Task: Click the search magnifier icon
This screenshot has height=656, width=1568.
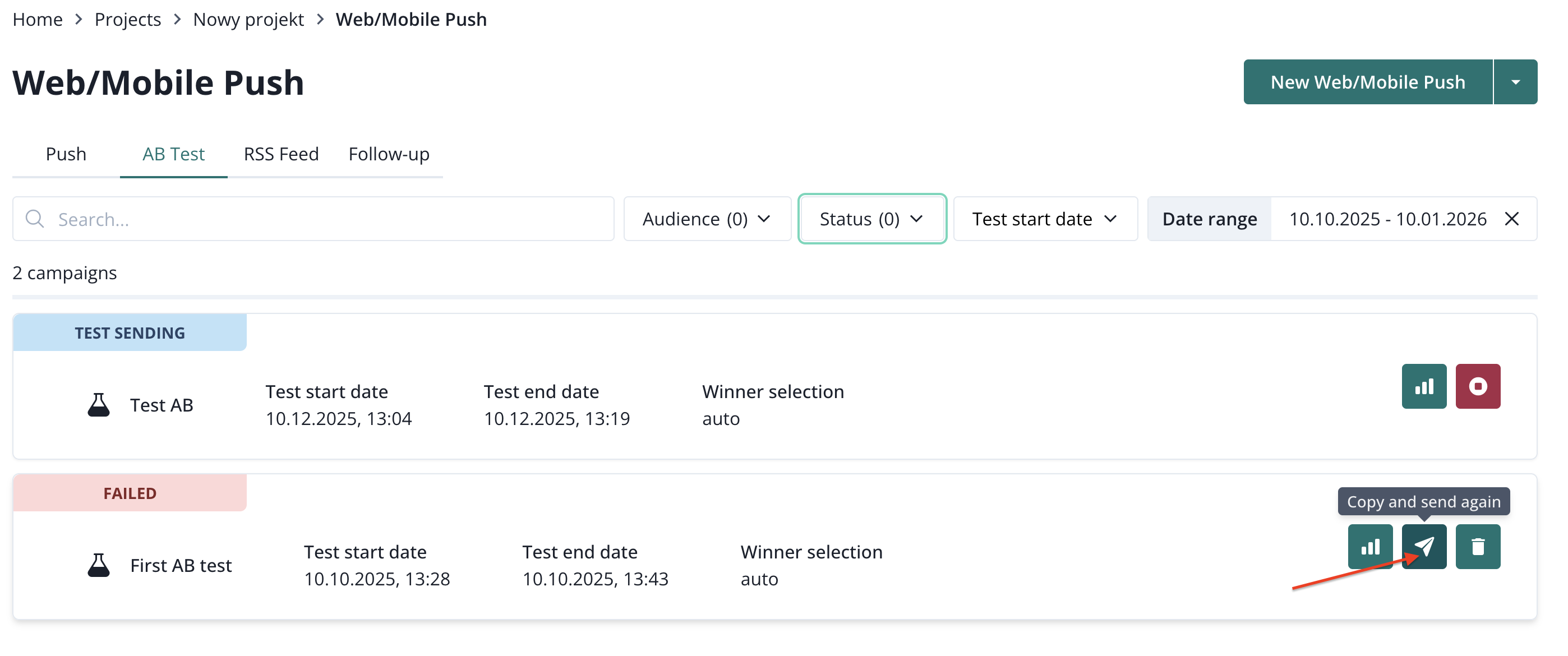Action: click(35, 219)
